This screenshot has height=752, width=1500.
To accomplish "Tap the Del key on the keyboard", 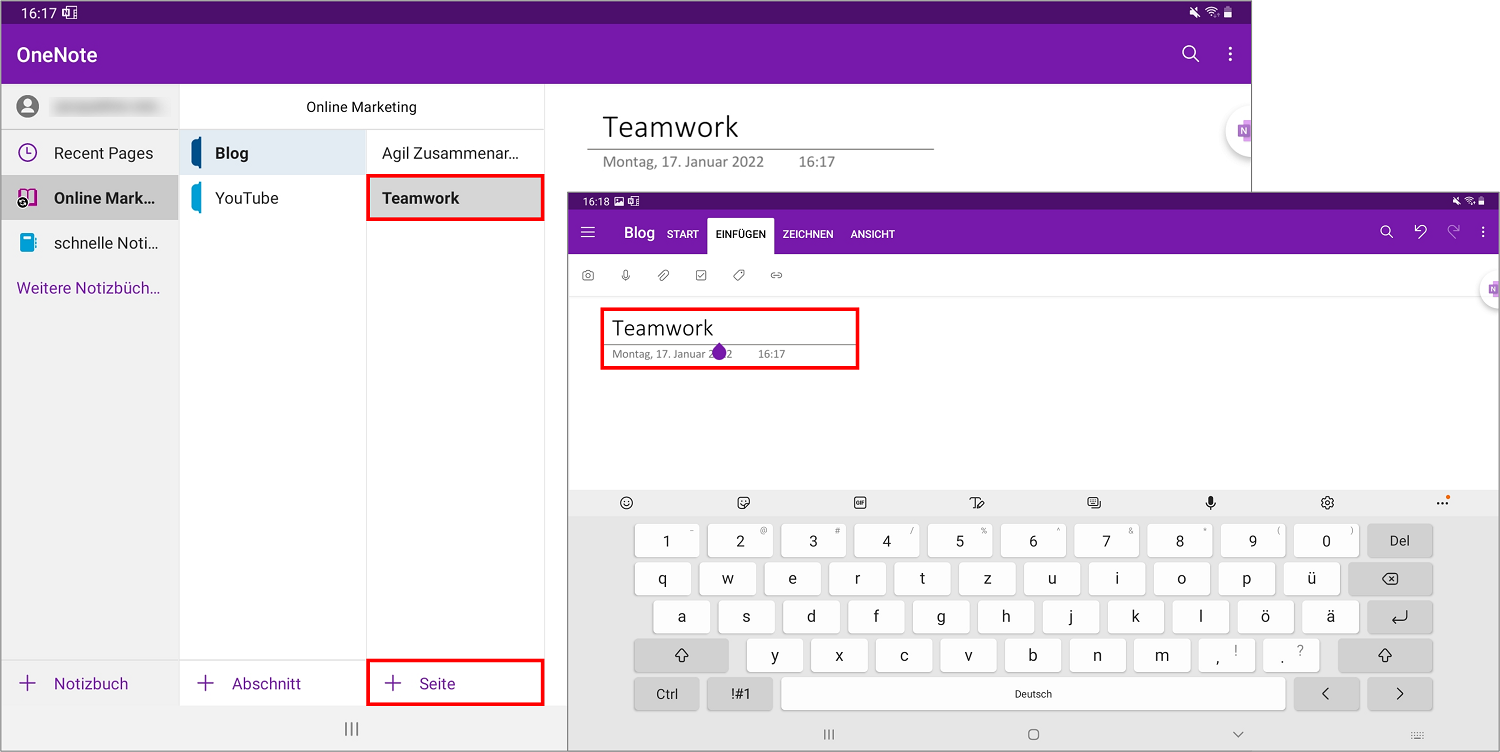I will [x=1400, y=541].
